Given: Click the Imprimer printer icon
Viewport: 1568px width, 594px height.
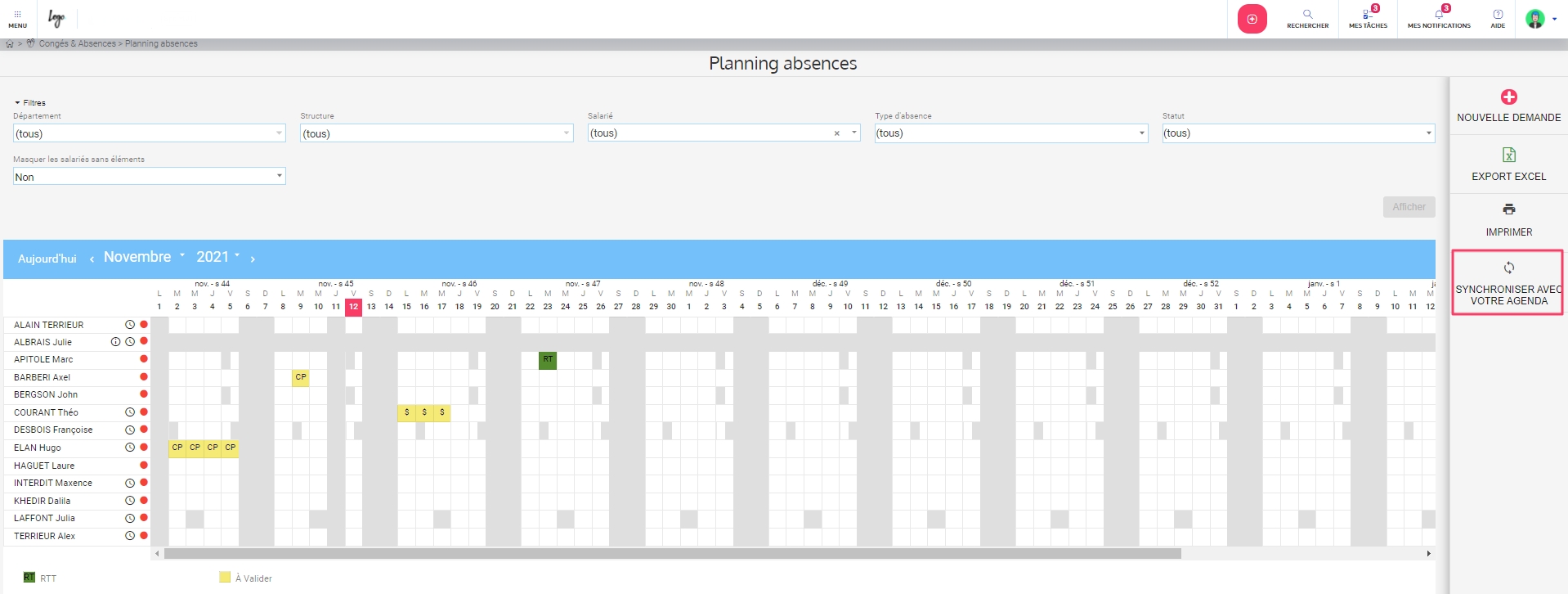Looking at the screenshot, I should (x=1508, y=209).
